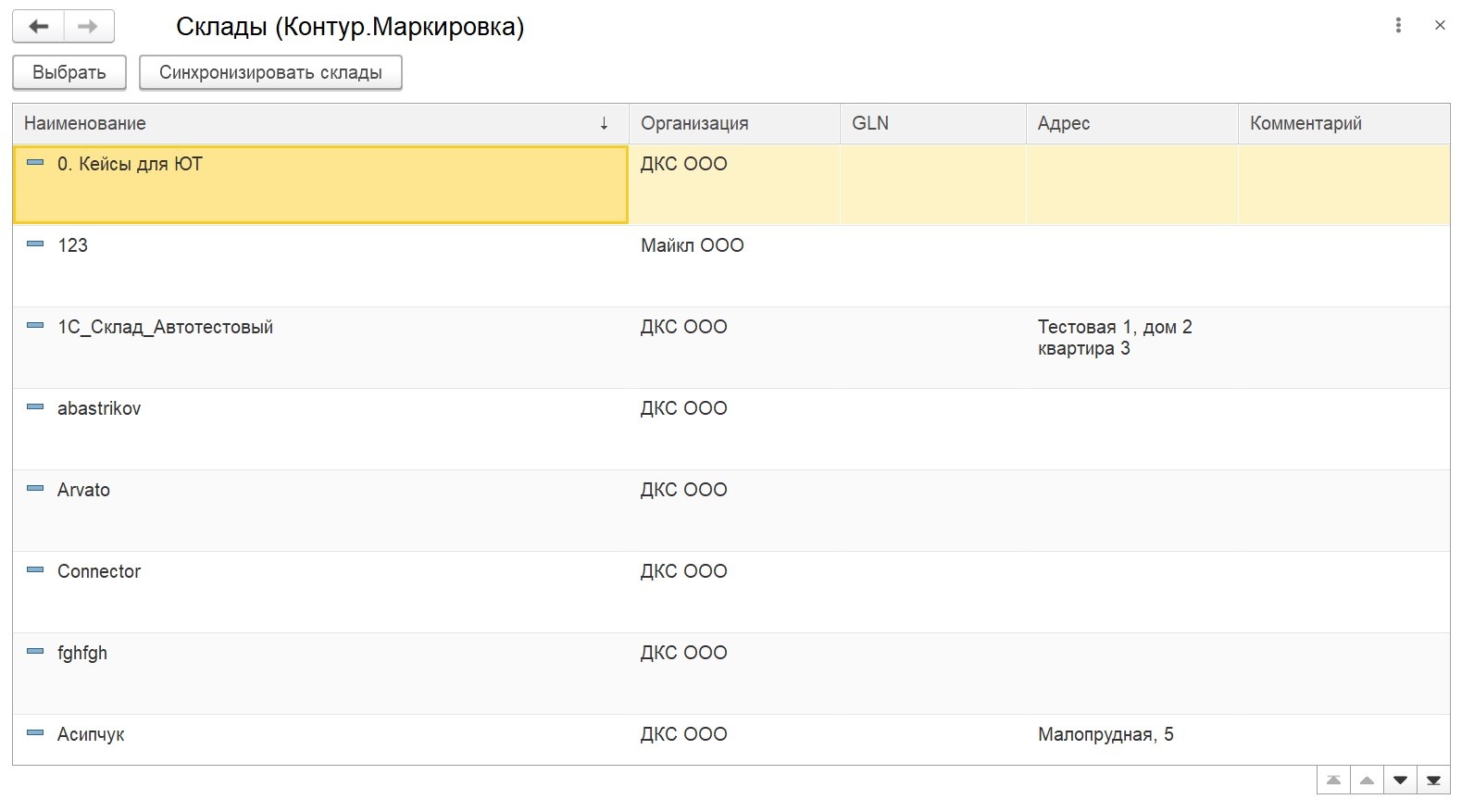This screenshot has height=812, width=1474.
Task: Click 'ДКС ООО' in the fghfgh row
Action: (x=684, y=653)
